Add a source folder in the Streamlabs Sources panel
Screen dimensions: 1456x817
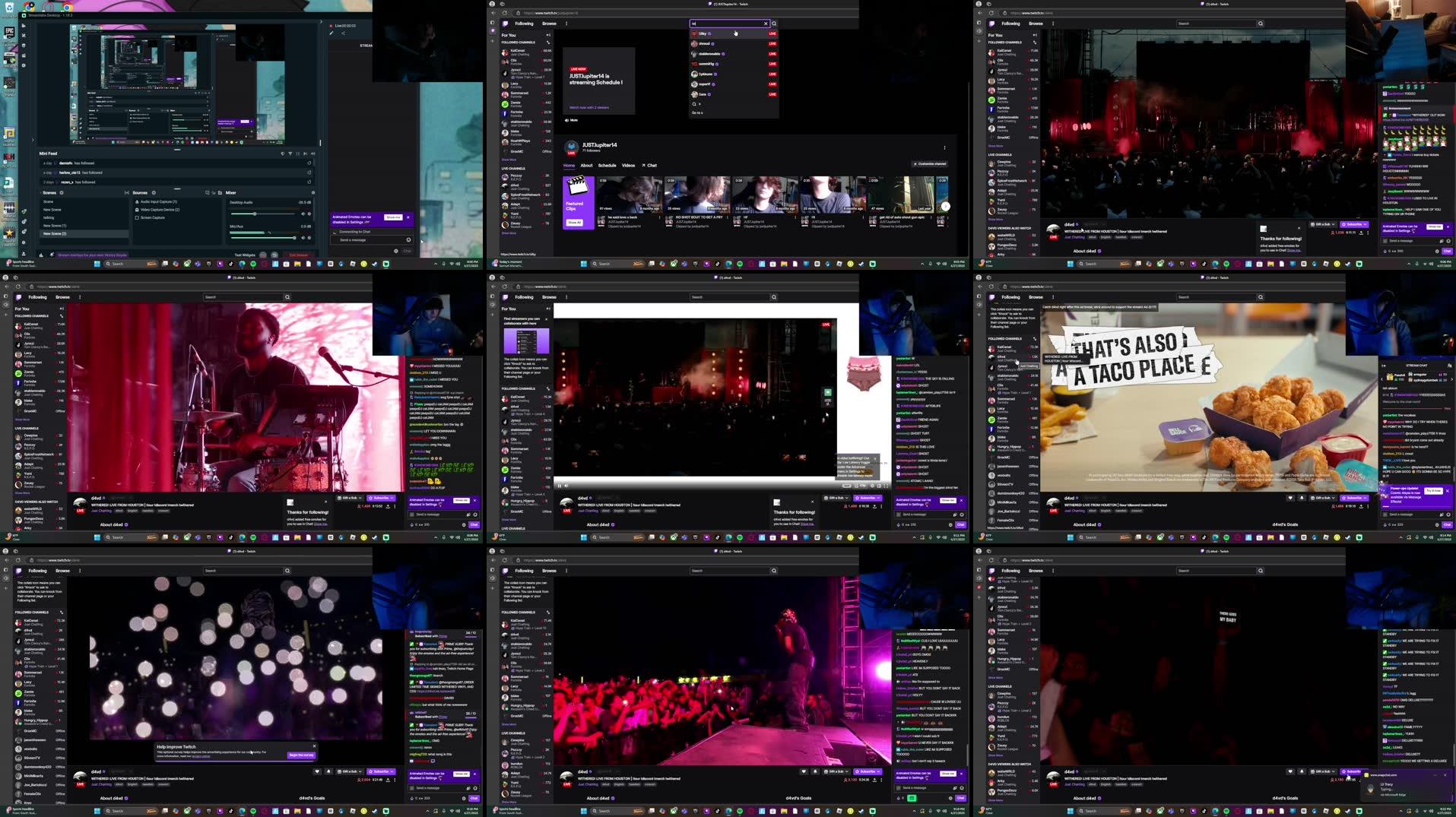220,192
